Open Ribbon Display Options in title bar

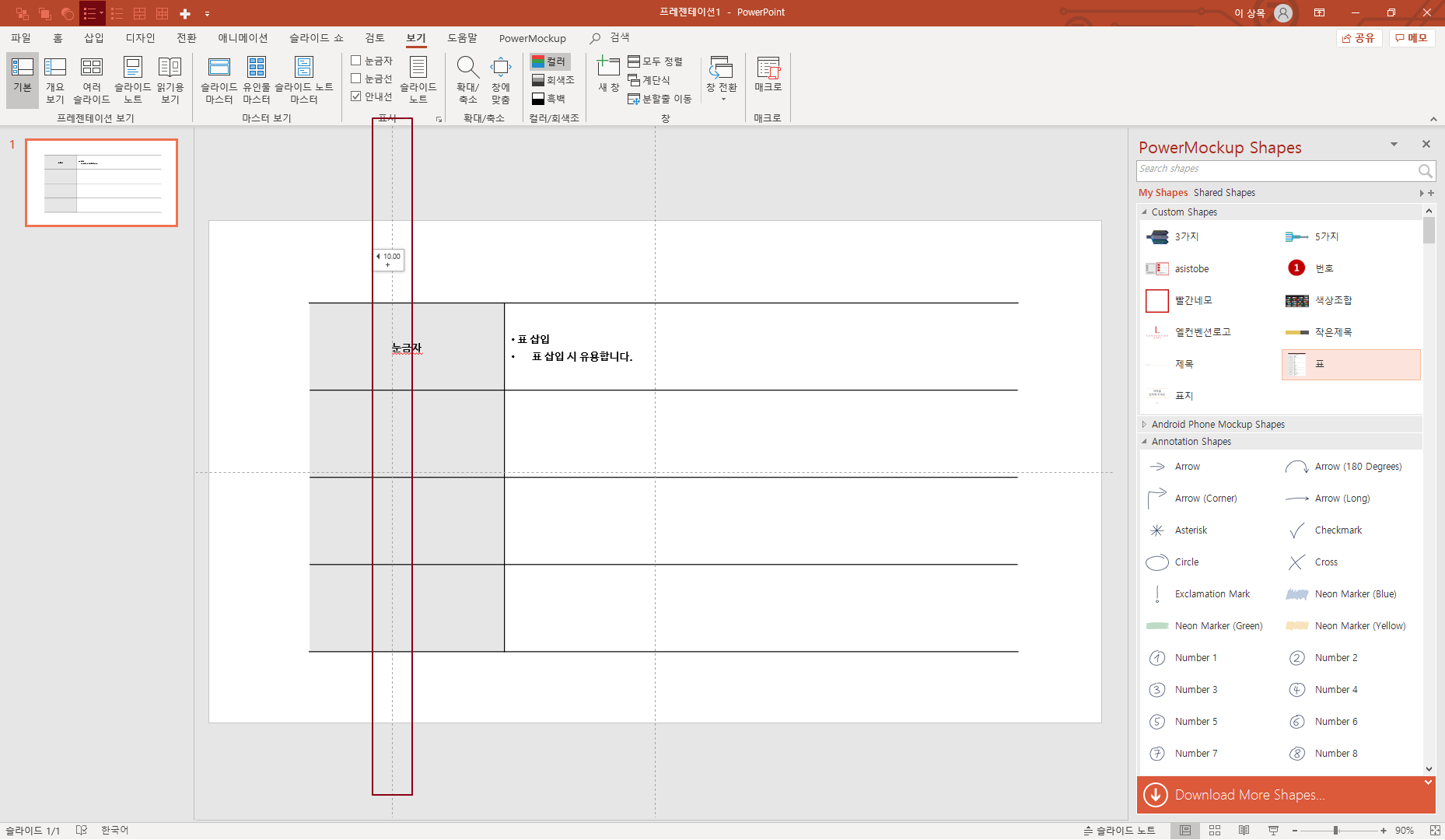tap(1320, 13)
